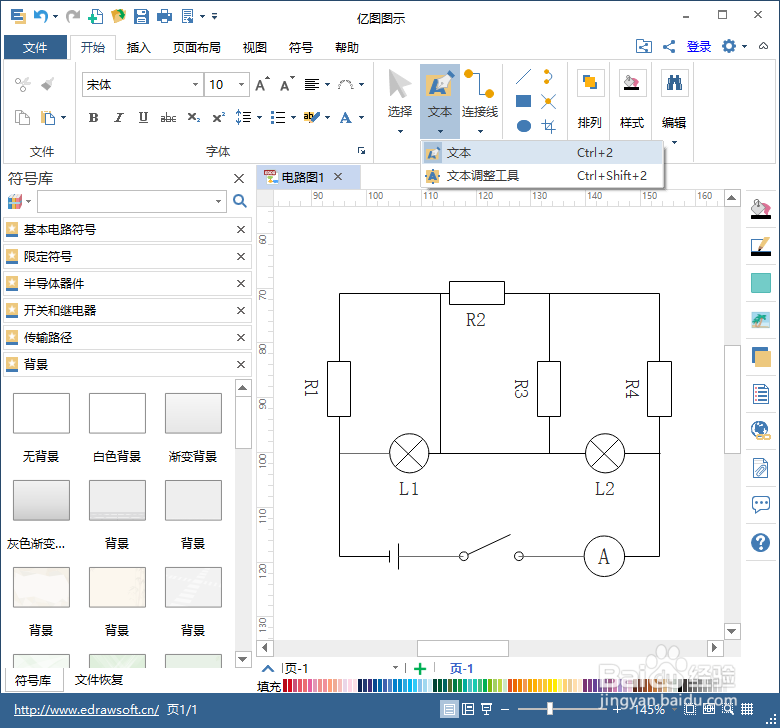780x728 pixels.
Task: Open the attachment paperclip side panel icon
Action: tap(761, 468)
